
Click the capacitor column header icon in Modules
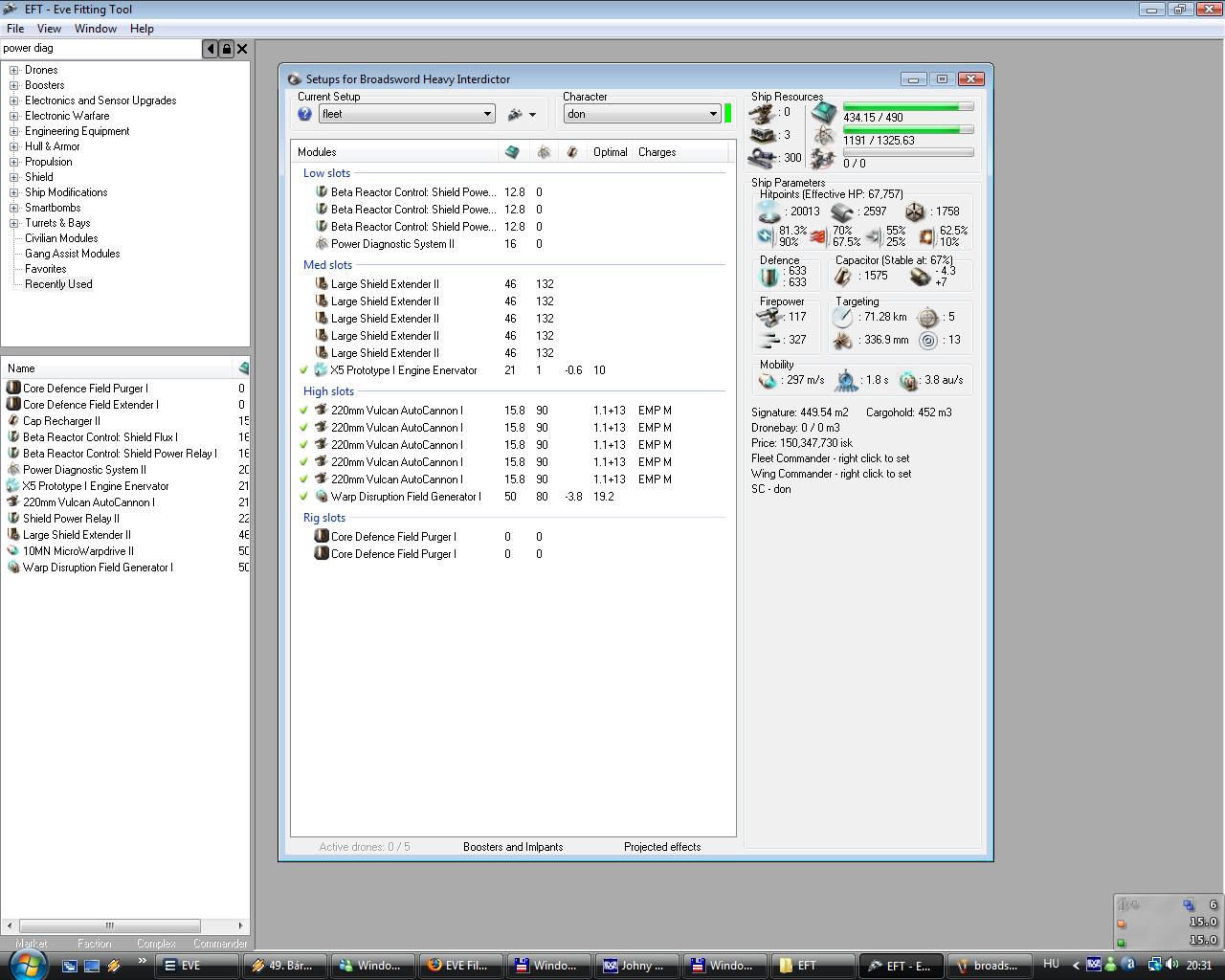pos(572,152)
